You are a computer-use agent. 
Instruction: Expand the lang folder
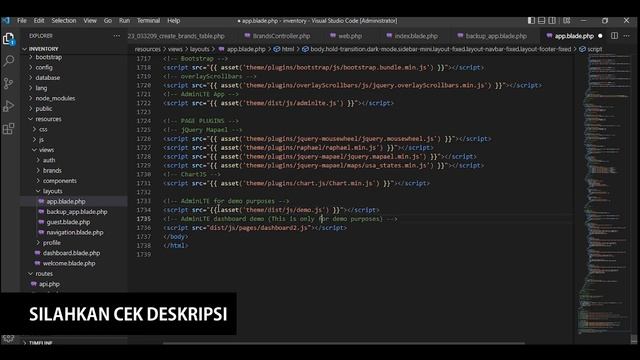[41, 88]
